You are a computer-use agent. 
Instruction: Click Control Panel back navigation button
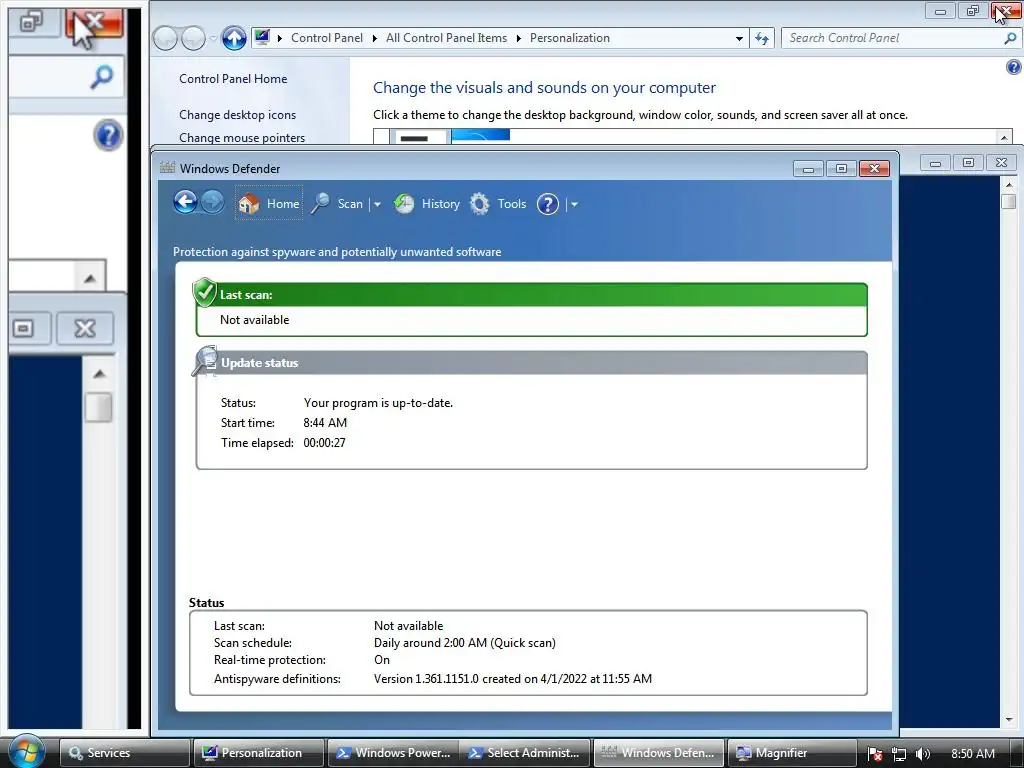165,39
